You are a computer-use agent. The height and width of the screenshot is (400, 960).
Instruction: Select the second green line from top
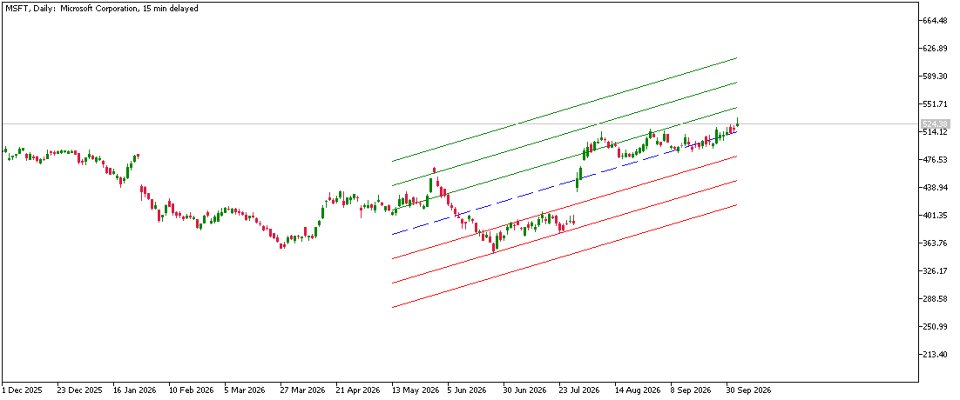[x=564, y=134]
